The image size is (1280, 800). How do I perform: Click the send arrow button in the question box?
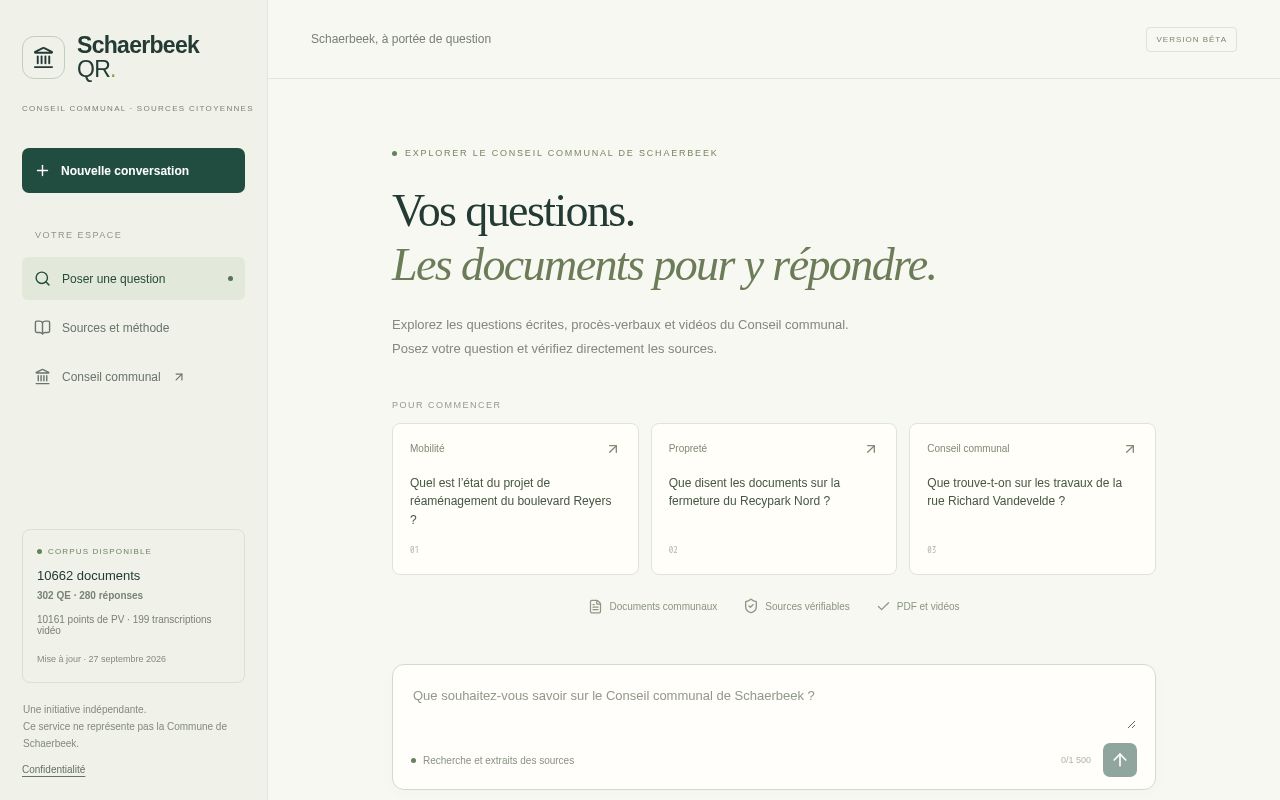1120,760
